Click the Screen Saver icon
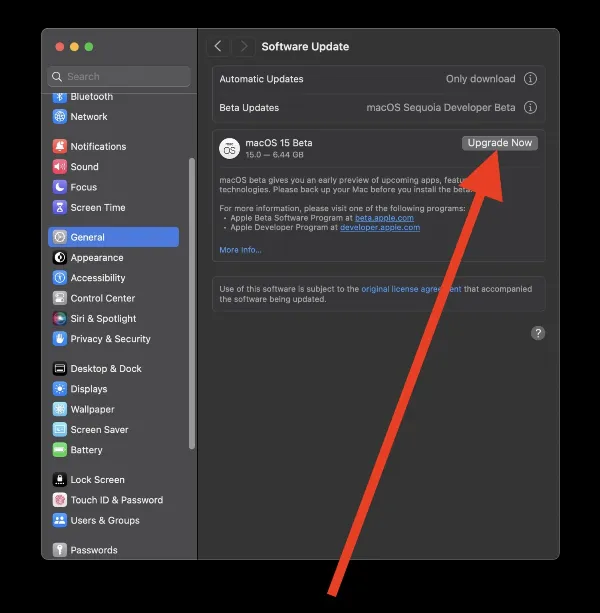The width and height of the screenshot is (600, 613). pyautogui.click(x=60, y=429)
